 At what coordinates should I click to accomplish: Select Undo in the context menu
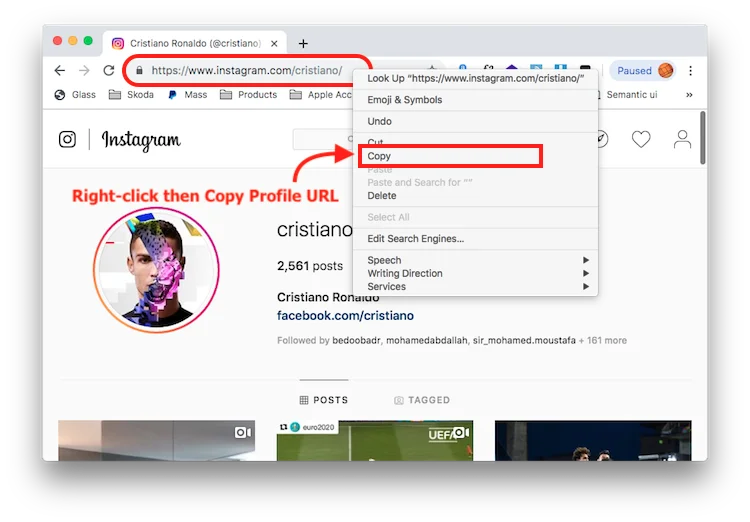tap(475, 121)
